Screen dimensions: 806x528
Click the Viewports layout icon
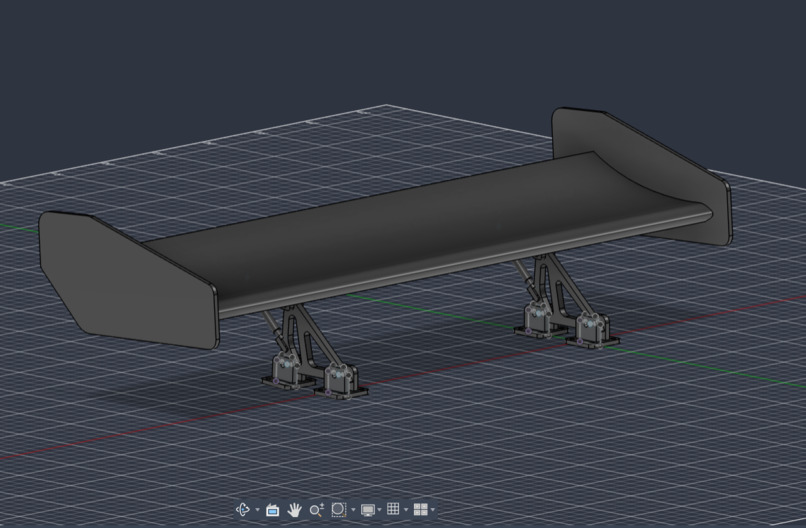tap(420, 509)
